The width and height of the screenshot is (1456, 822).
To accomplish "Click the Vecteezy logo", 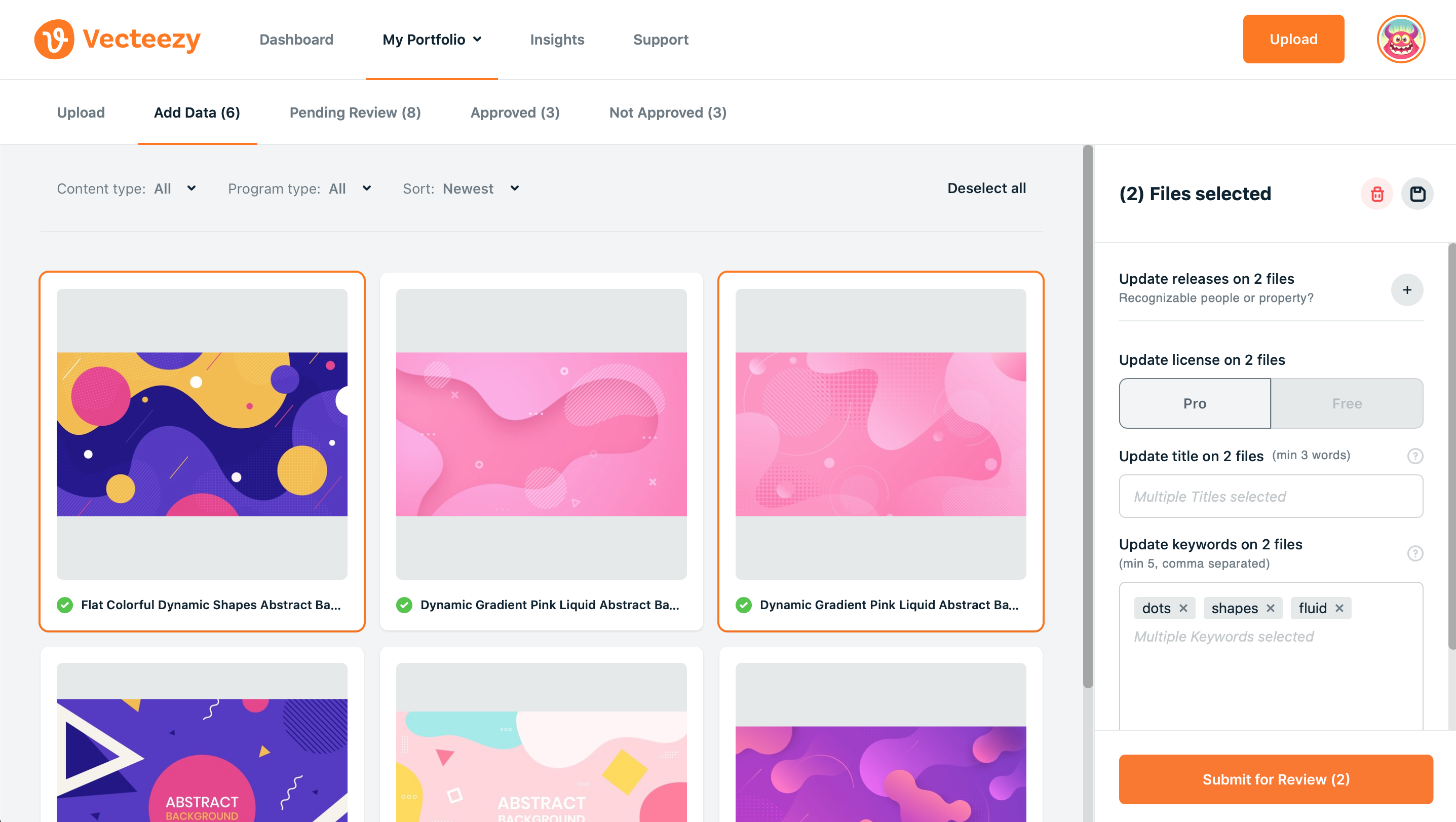I will (x=117, y=39).
